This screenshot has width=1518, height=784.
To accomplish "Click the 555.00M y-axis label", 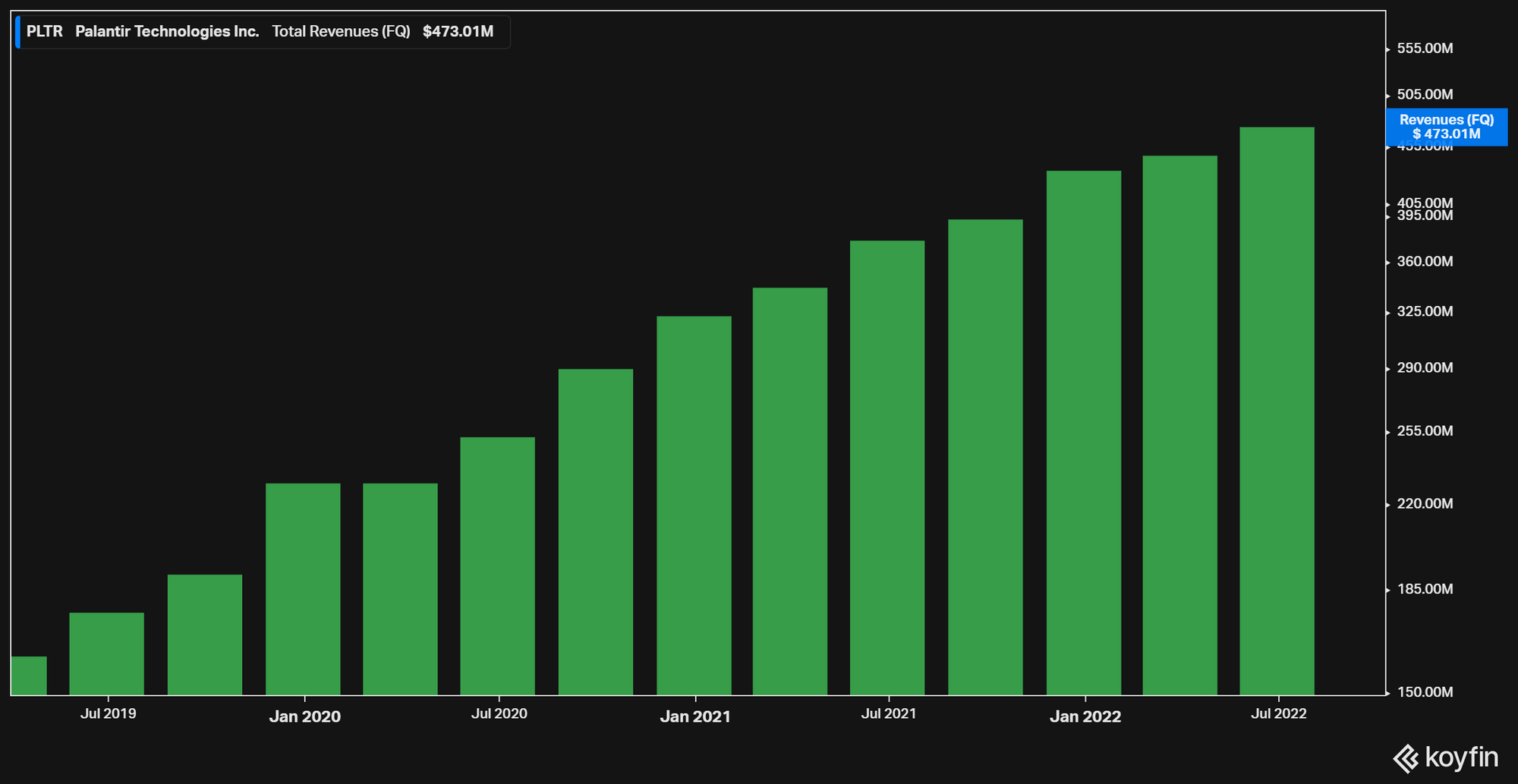I will [1425, 49].
